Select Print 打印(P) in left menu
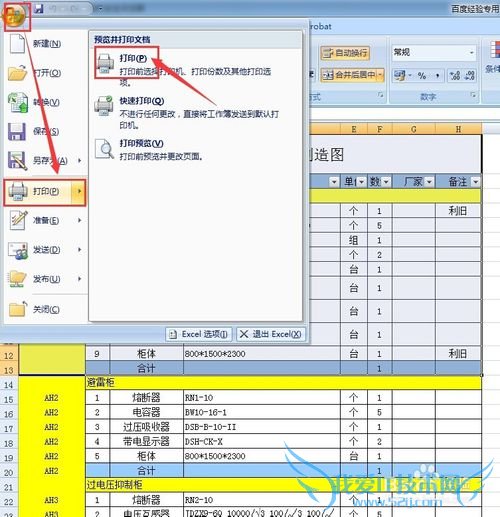Image resolution: width=500 pixels, height=517 pixels. tap(37, 191)
